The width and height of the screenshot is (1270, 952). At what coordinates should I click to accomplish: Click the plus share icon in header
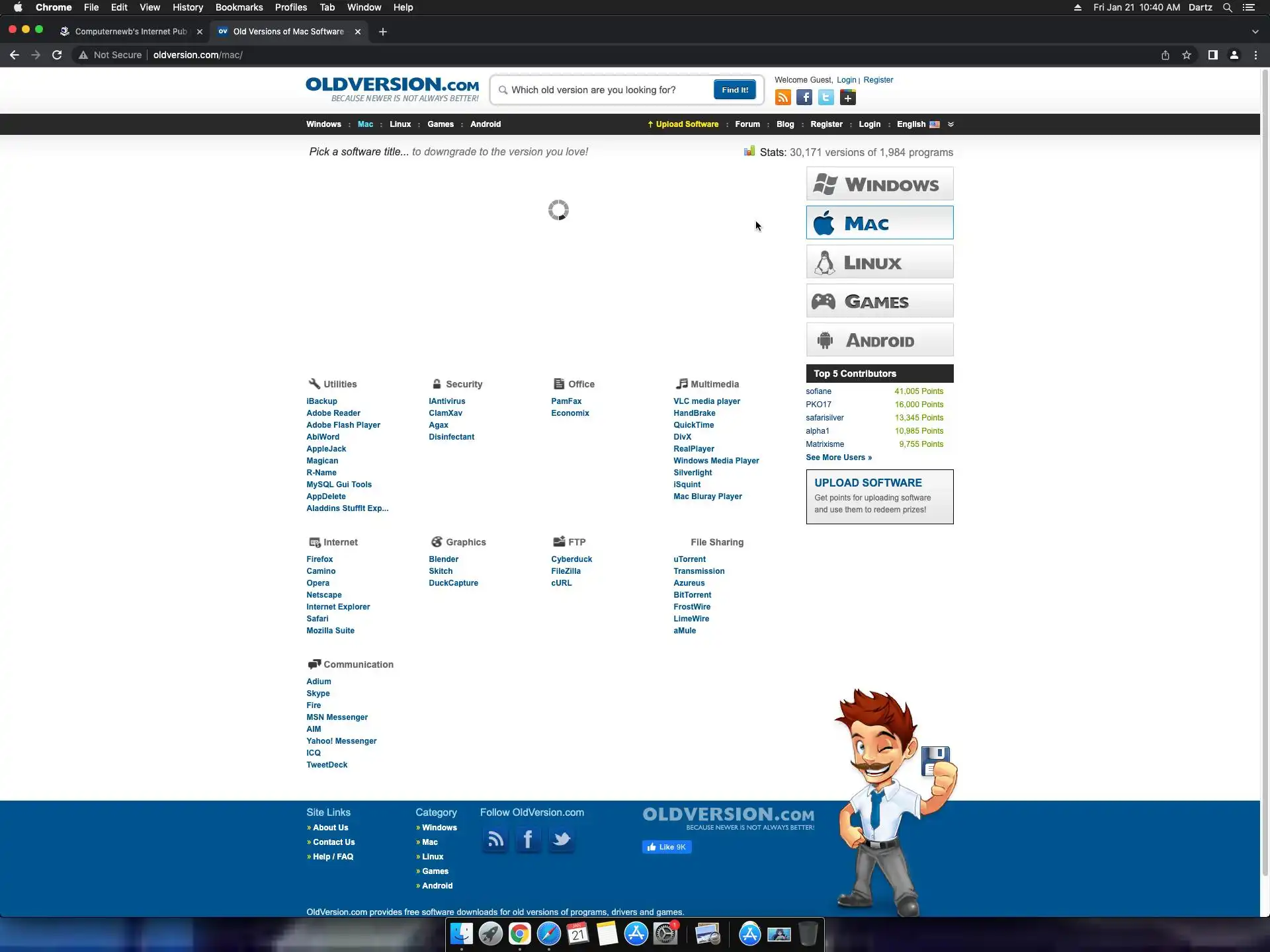click(848, 98)
